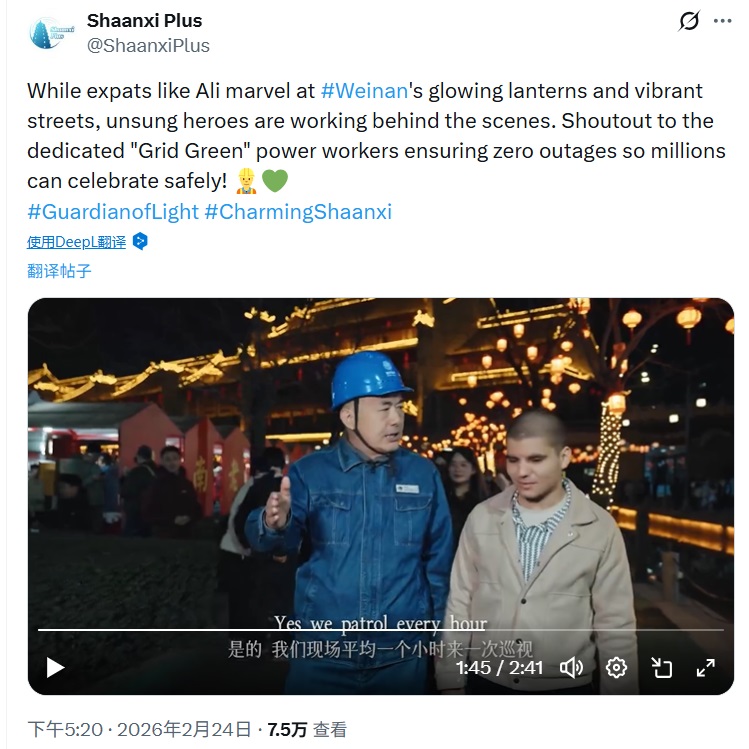Open the #CharmingShaanxi hashtag
This screenshot has width=749, height=749.
point(298,212)
